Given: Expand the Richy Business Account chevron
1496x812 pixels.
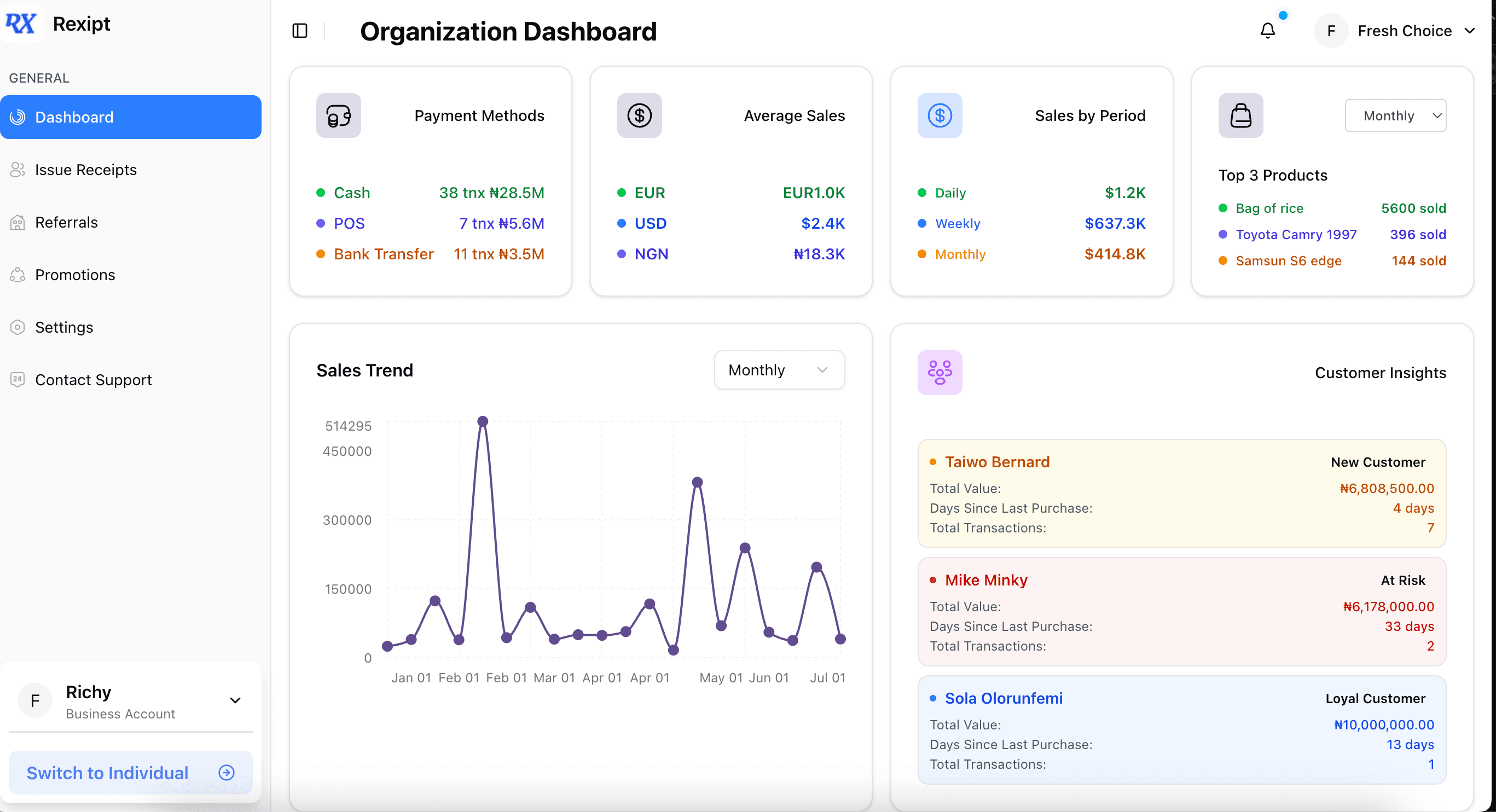Looking at the screenshot, I should 235,700.
